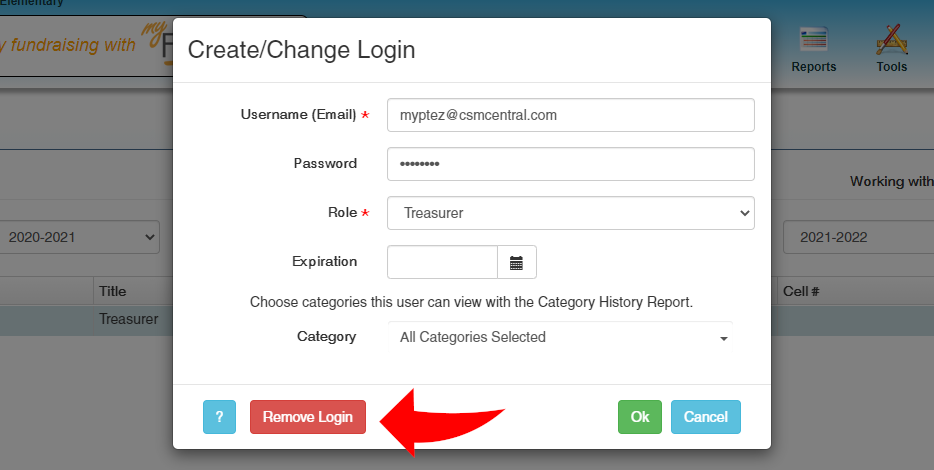Click the Create/Change Login dialog title

[x=302, y=49]
